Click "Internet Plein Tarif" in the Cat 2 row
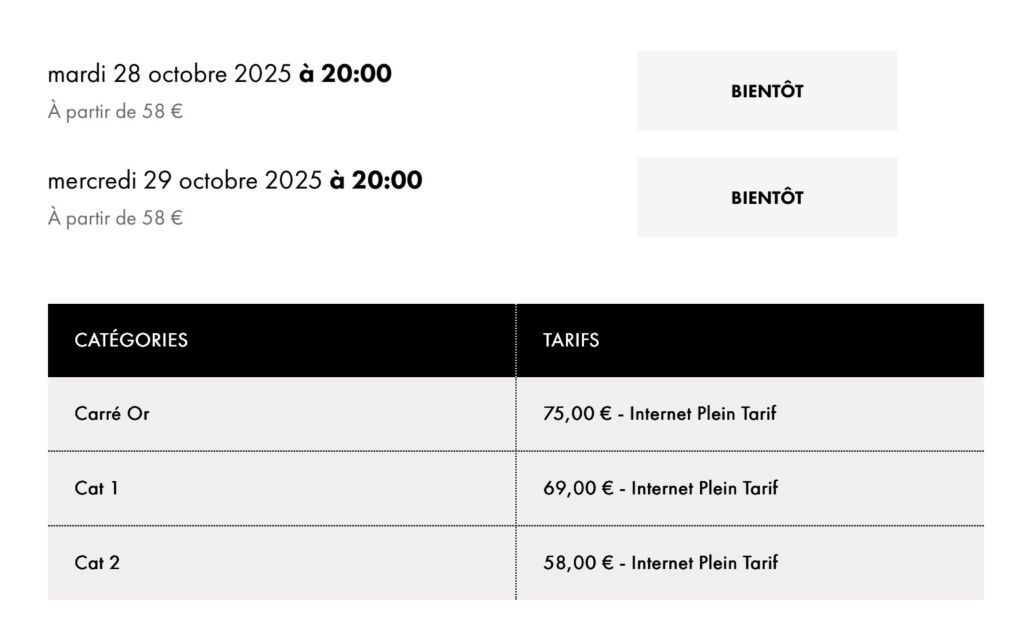 point(704,563)
